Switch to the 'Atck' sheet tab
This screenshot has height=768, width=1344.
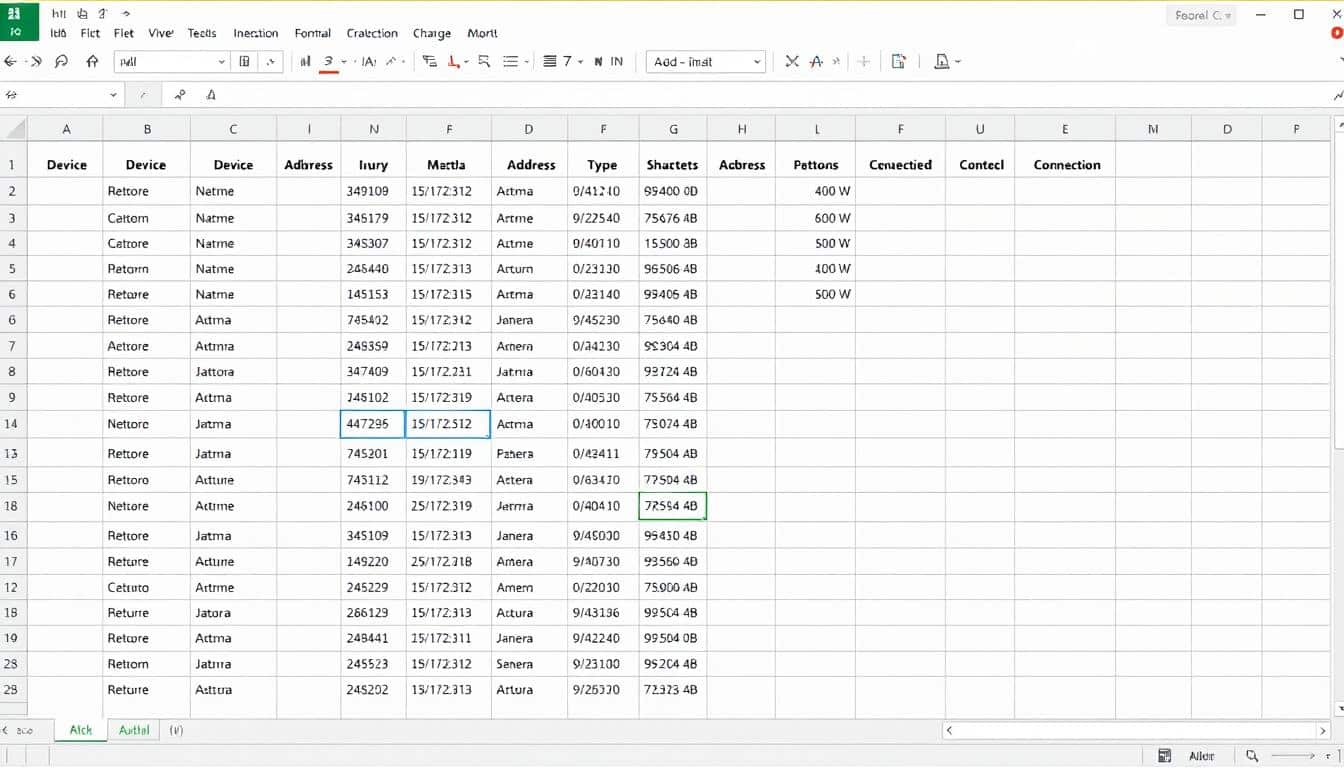pos(81,730)
